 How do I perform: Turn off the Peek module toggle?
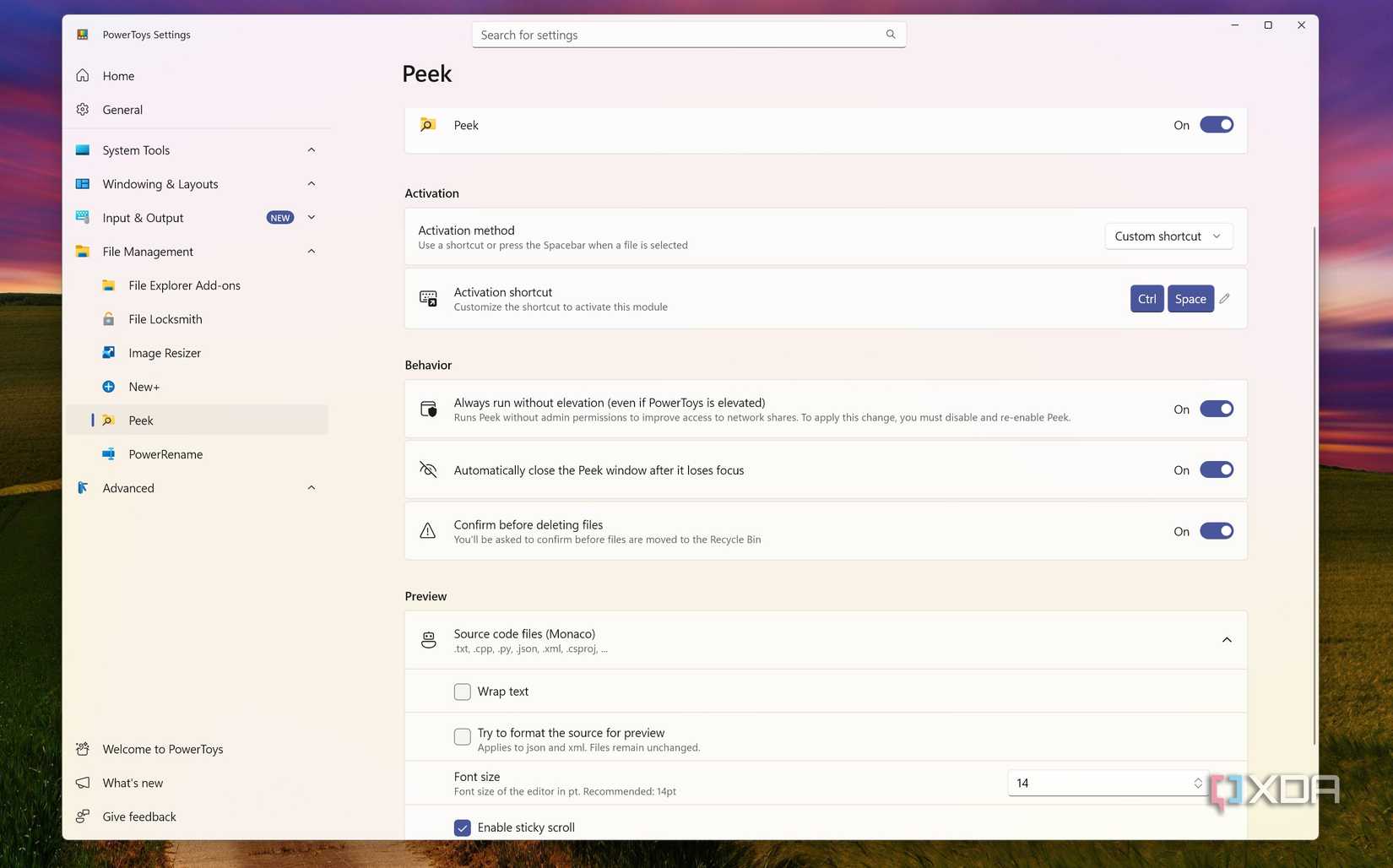click(1216, 124)
